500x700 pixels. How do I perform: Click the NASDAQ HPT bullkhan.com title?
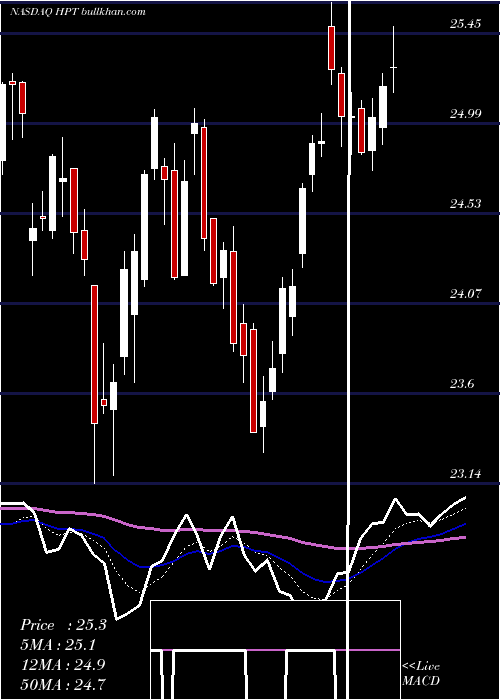(x=78, y=12)
